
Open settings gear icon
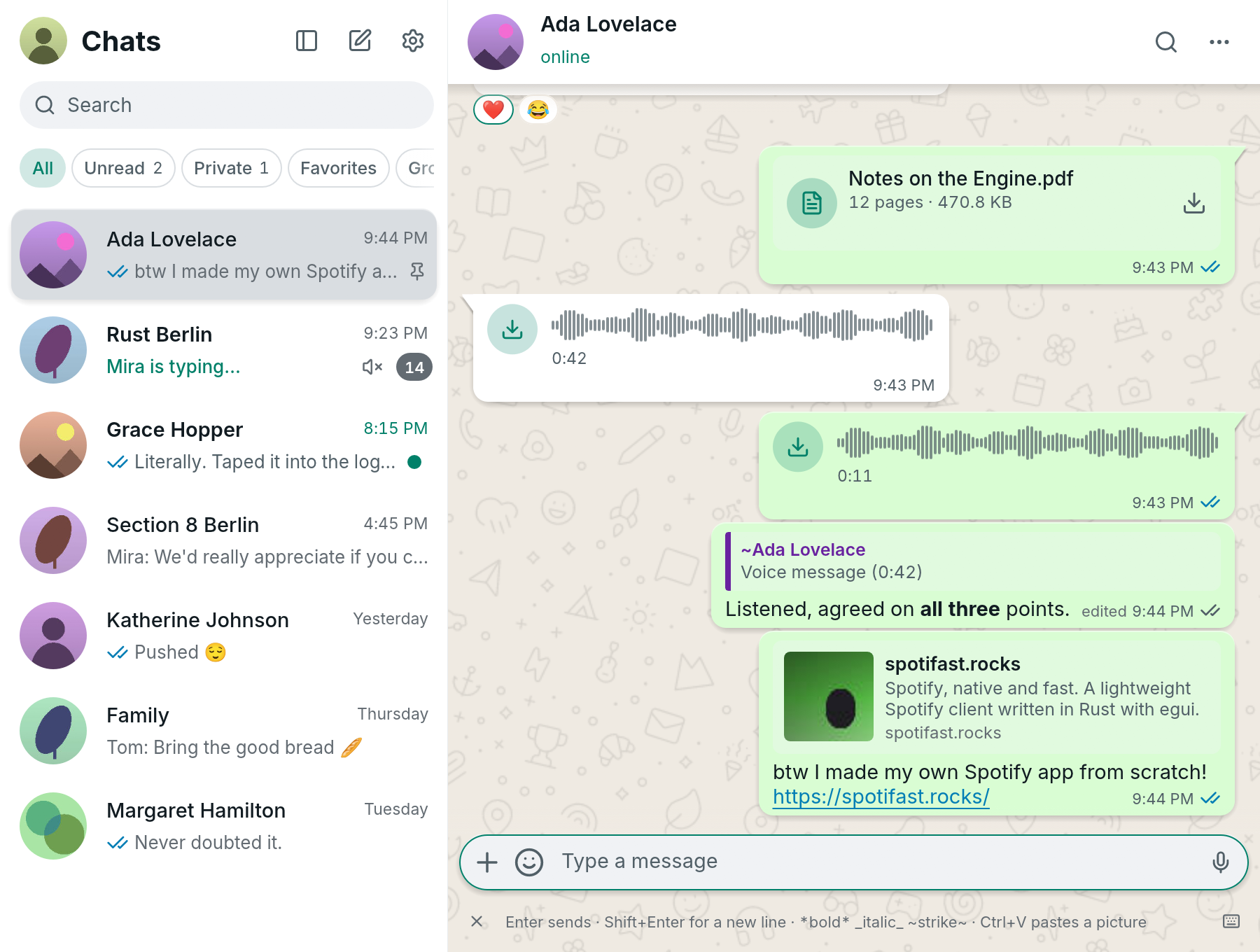point(413,41)
